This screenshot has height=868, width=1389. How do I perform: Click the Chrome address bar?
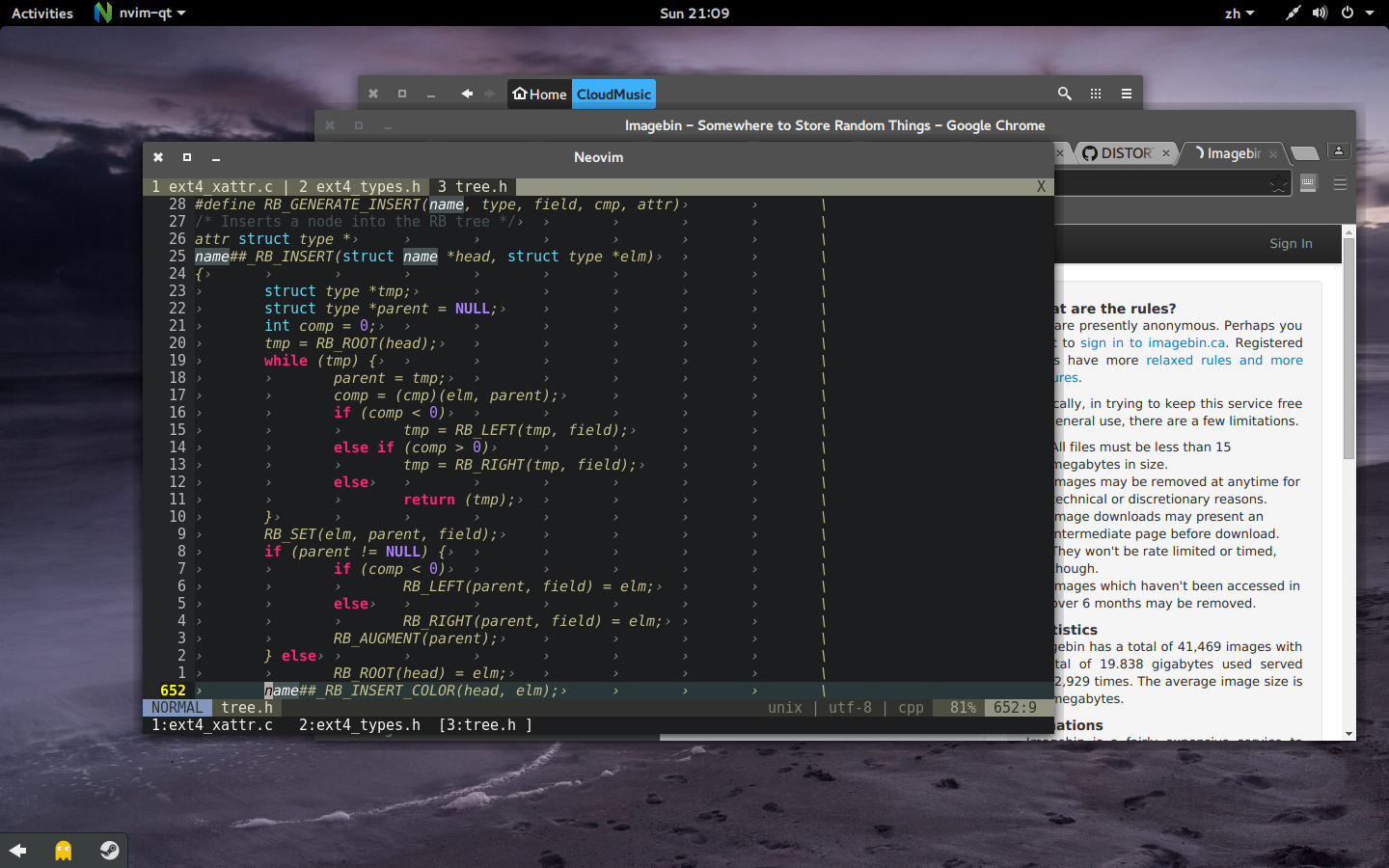tap(1171, 184)
